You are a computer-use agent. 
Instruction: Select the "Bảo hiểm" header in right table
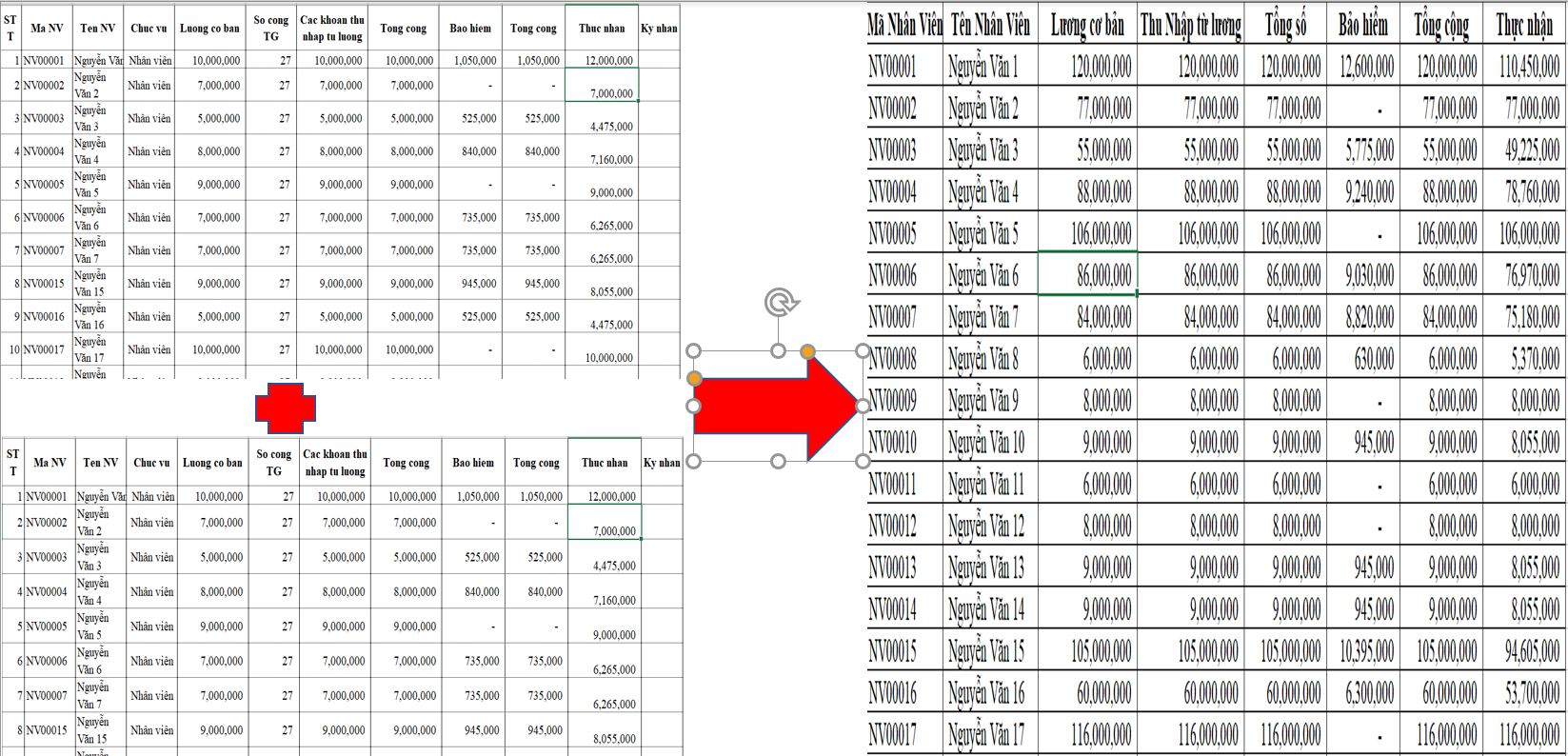pyautogui.click(x=1362, y=26)
